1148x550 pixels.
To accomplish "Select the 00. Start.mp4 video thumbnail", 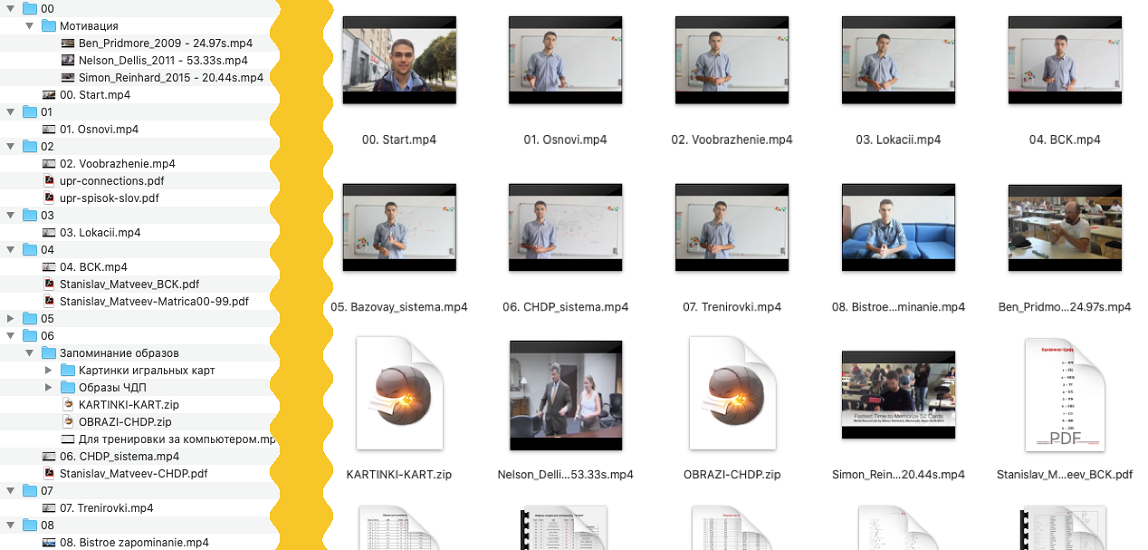I will click(x=399, y=60).
